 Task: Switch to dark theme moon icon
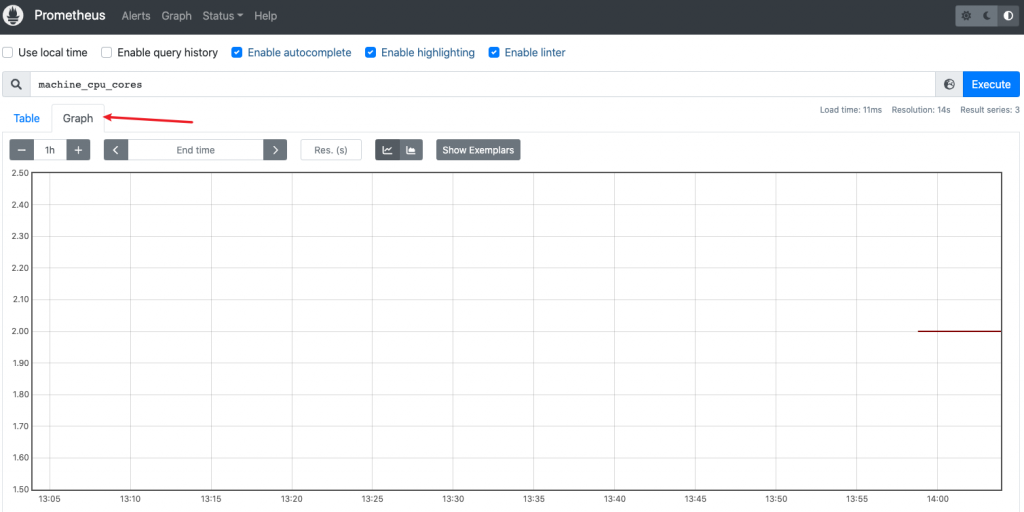[987, 16]
